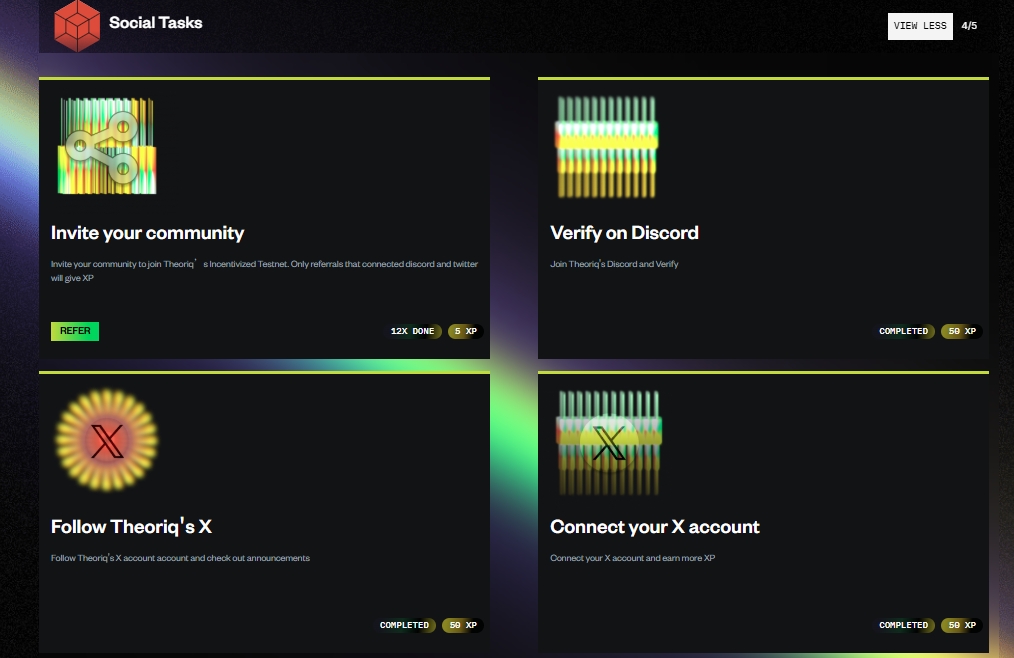Click 50 XP badge on Connect your X account

[962, 625]
